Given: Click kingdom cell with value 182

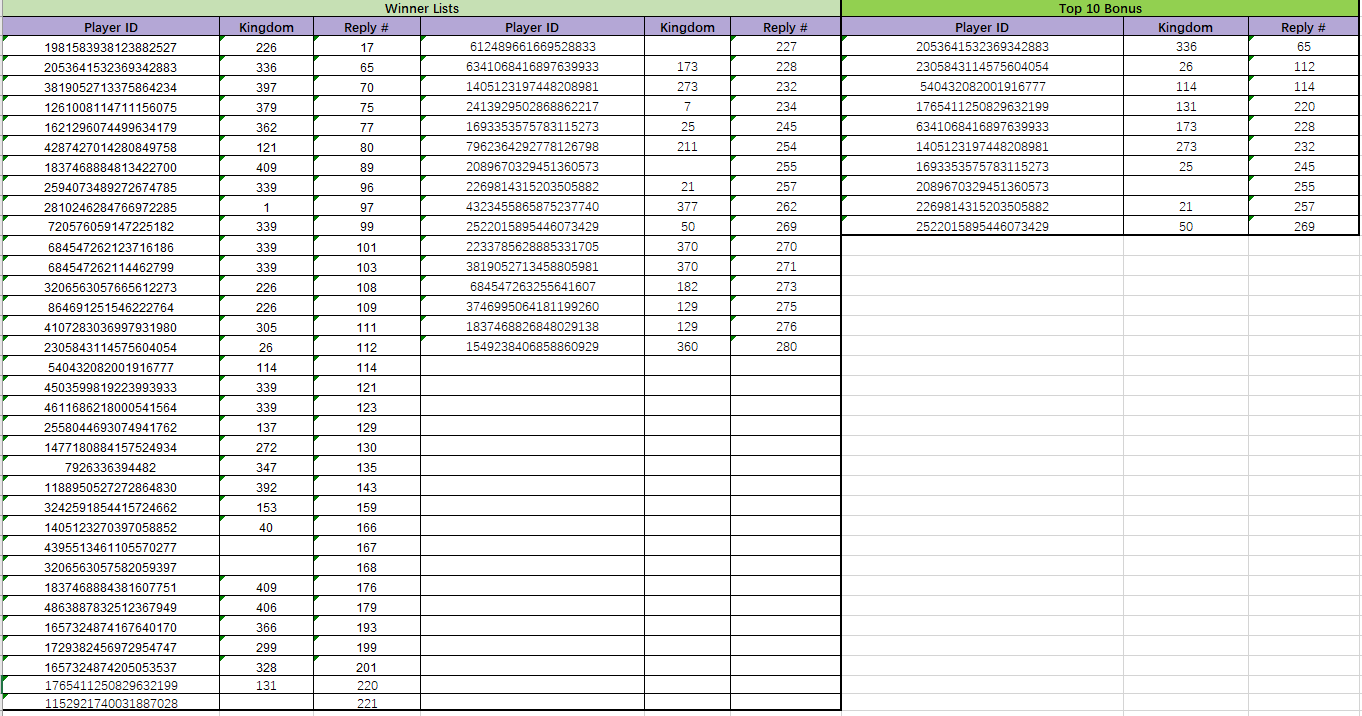Looking at the screenshot, I should [687, 287].
